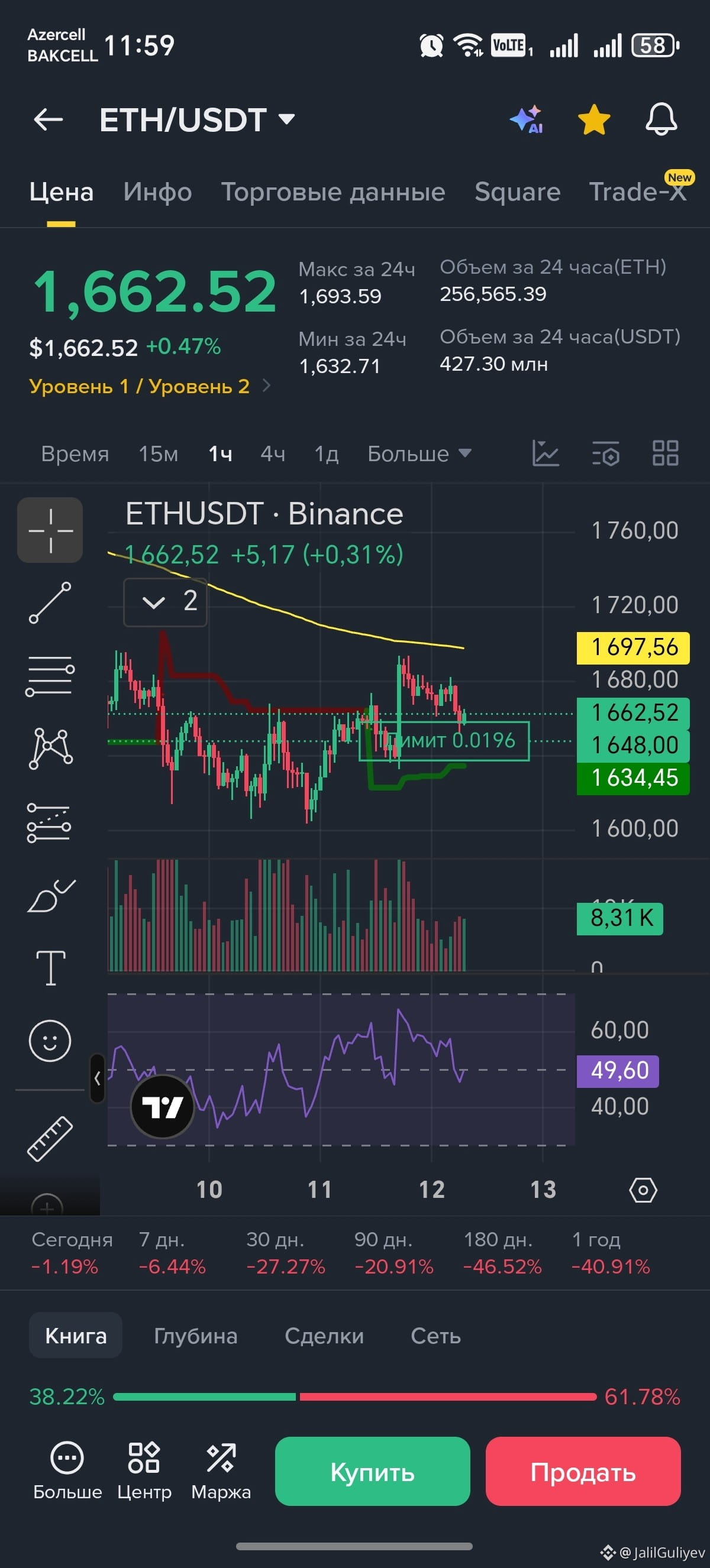Select the XABCD pattern tool
710x1568 pixels.
tap(50, 749)
